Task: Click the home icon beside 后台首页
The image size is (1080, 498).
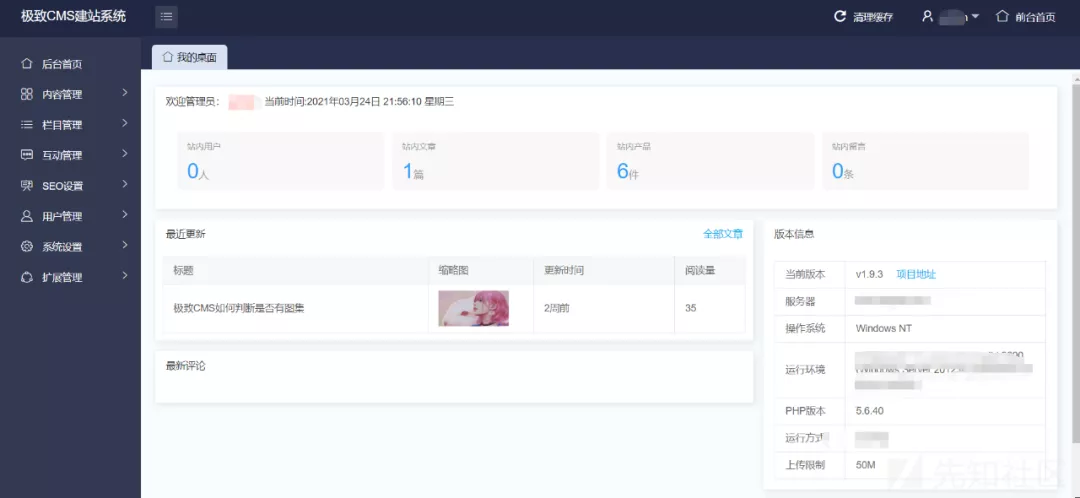Action: click(27, 64)
